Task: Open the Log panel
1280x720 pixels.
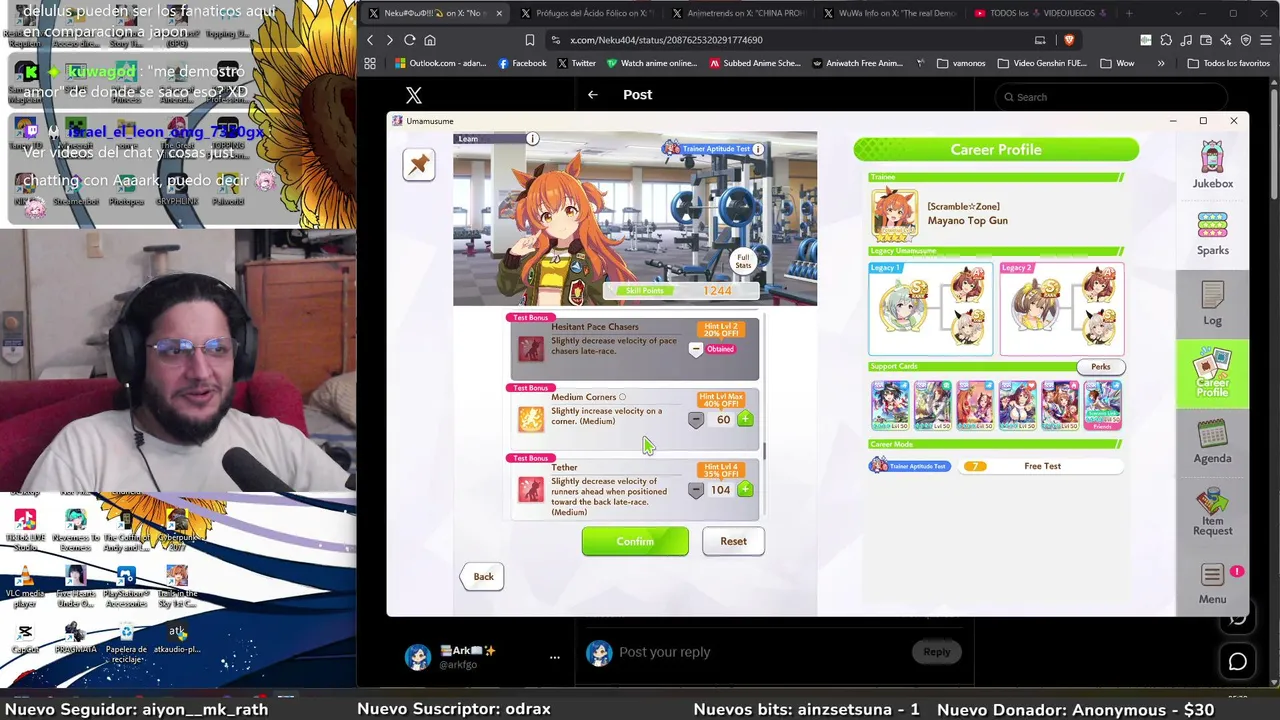Action: pyautogui.click(x=1212, y=304)
